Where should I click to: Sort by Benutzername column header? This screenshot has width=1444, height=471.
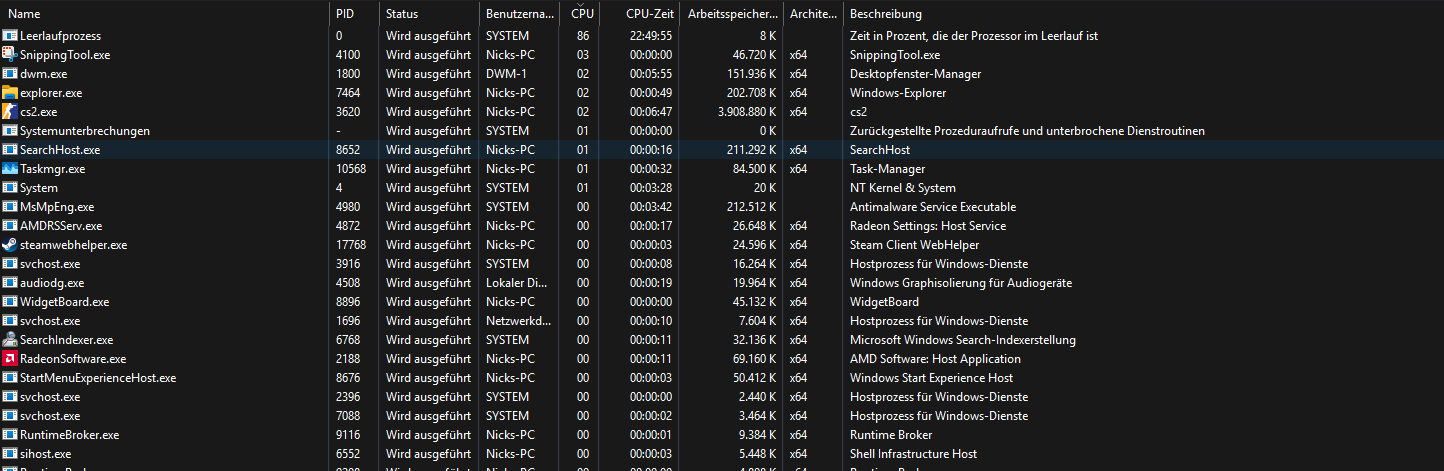[519, 14]
